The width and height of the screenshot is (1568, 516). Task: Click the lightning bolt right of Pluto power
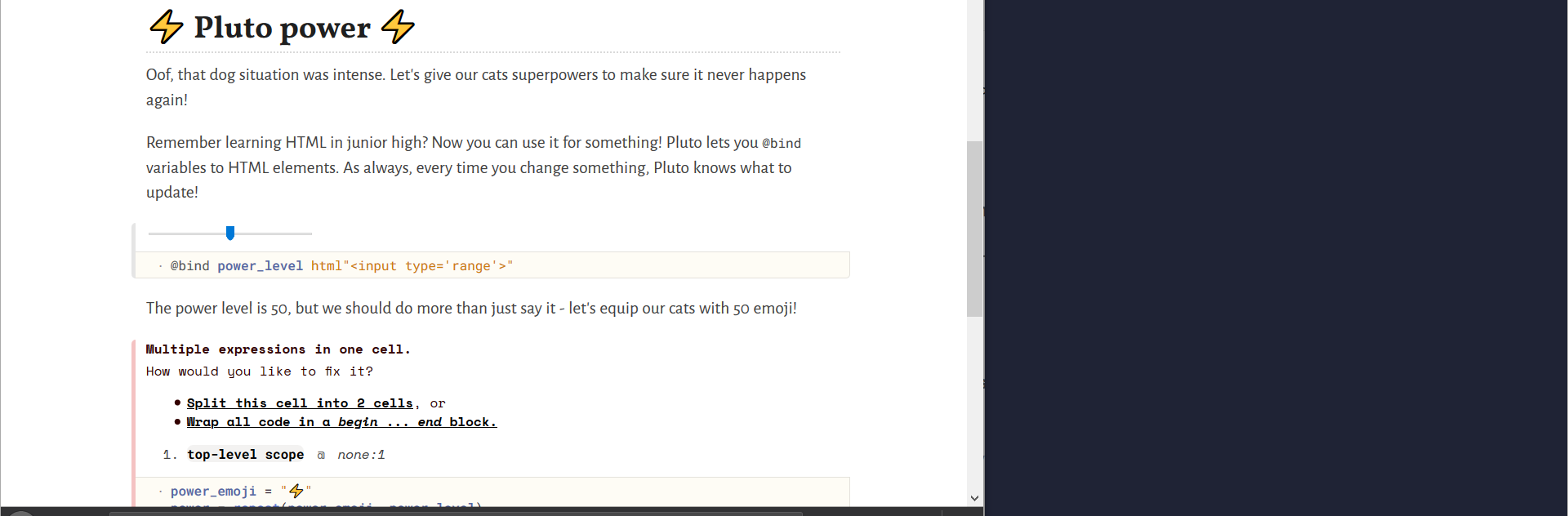[x=398, y=27]
